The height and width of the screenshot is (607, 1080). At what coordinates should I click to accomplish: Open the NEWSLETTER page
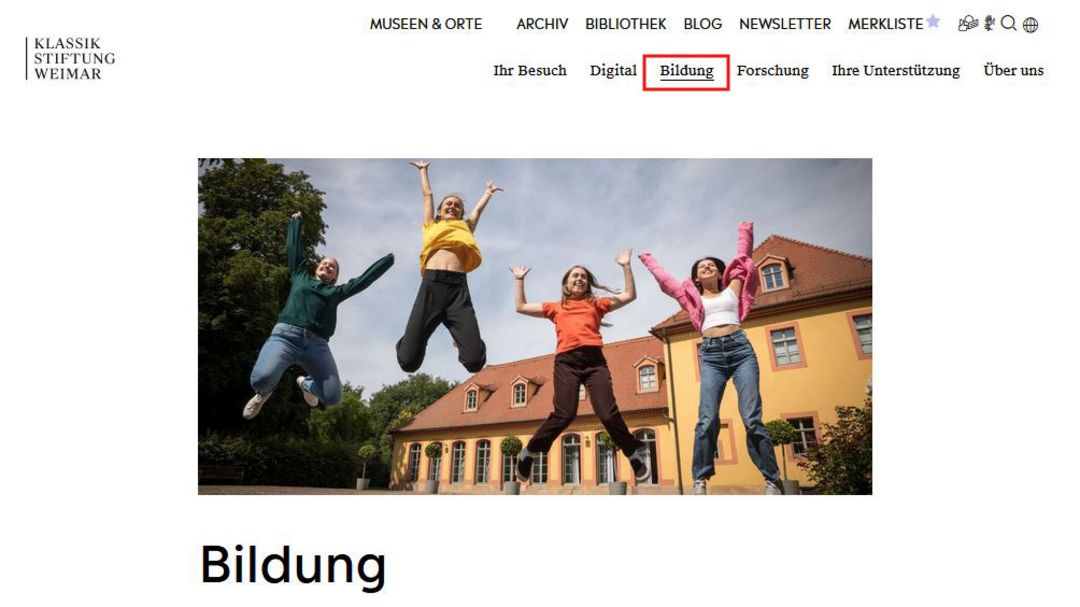point(785,24)
